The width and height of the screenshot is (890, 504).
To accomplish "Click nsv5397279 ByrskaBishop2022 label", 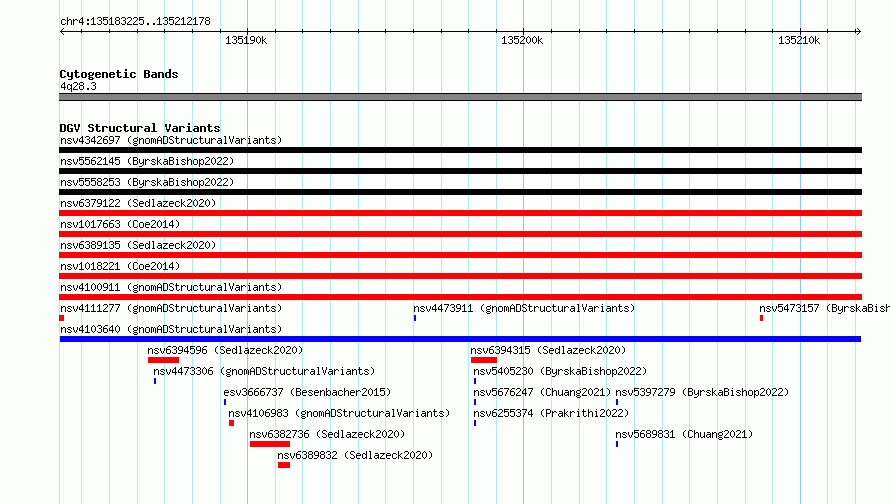I will [x=702, y=392].
